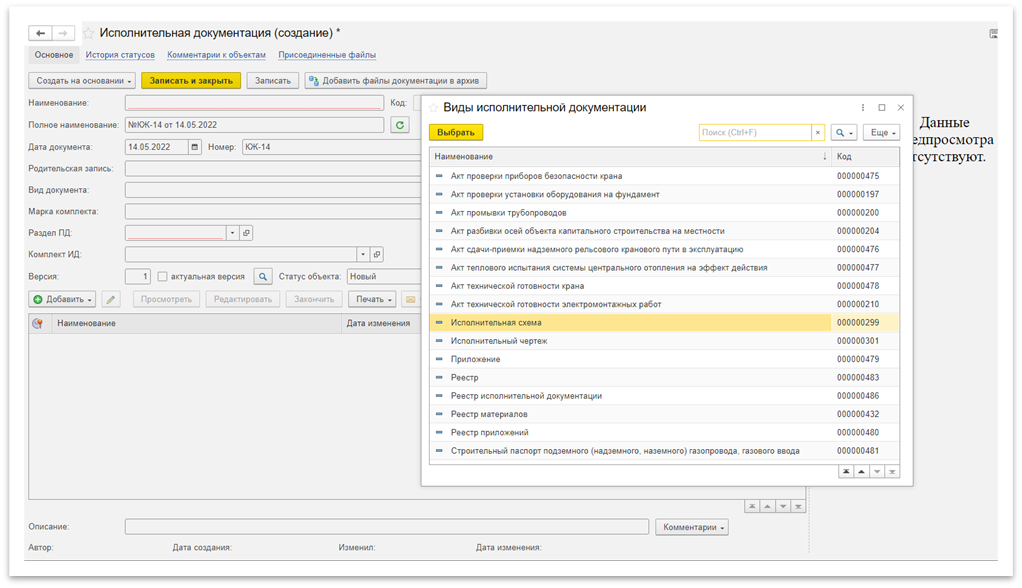Click magnifier icon next to version field
This screenshot has height=588, width=1022.
(262, 276)
